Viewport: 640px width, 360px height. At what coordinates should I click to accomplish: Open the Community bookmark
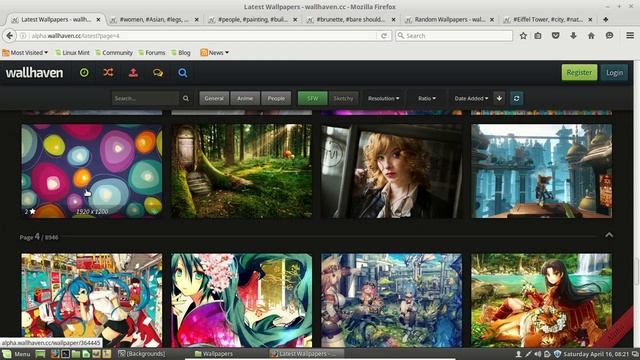[114, 53]
